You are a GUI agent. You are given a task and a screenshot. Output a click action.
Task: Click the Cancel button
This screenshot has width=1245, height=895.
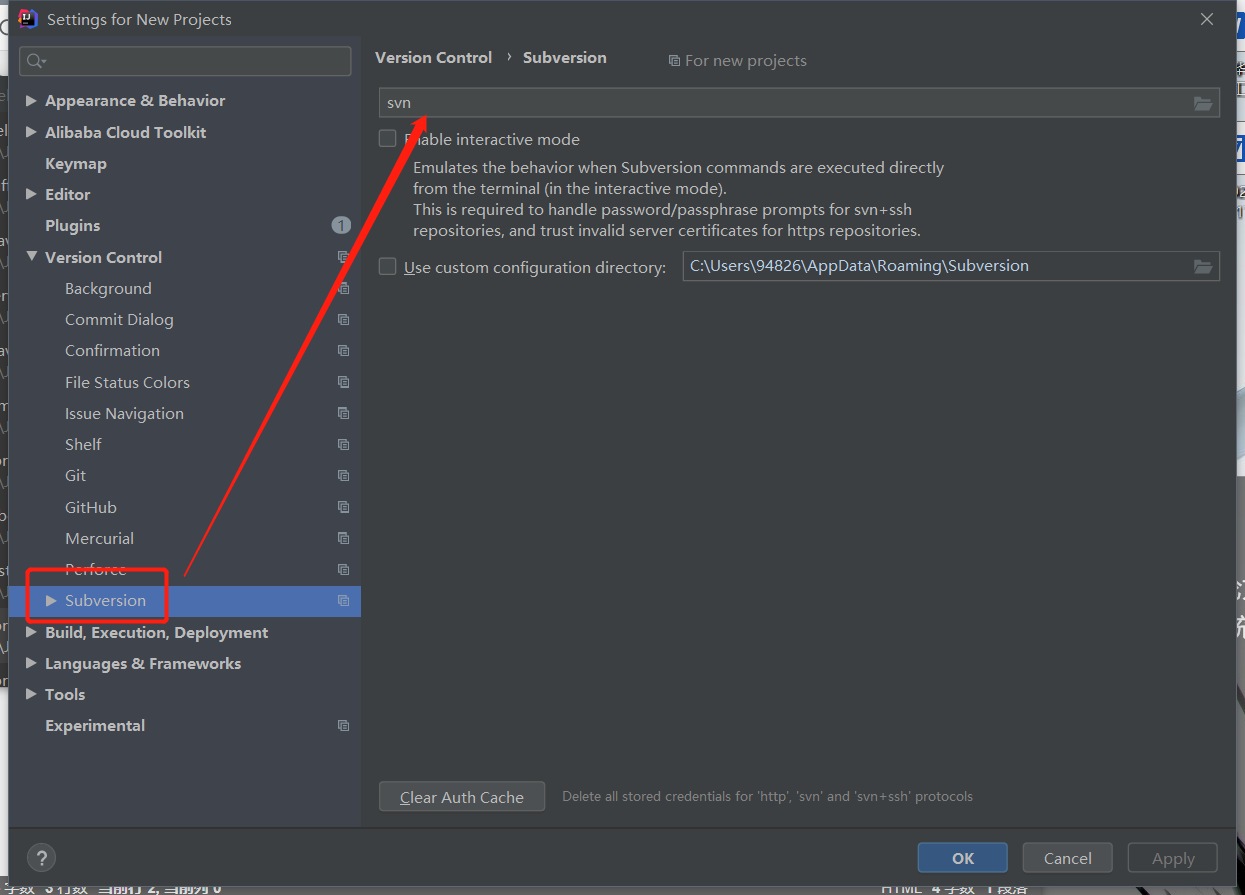pyautogui.click(x=1068, y=858)
